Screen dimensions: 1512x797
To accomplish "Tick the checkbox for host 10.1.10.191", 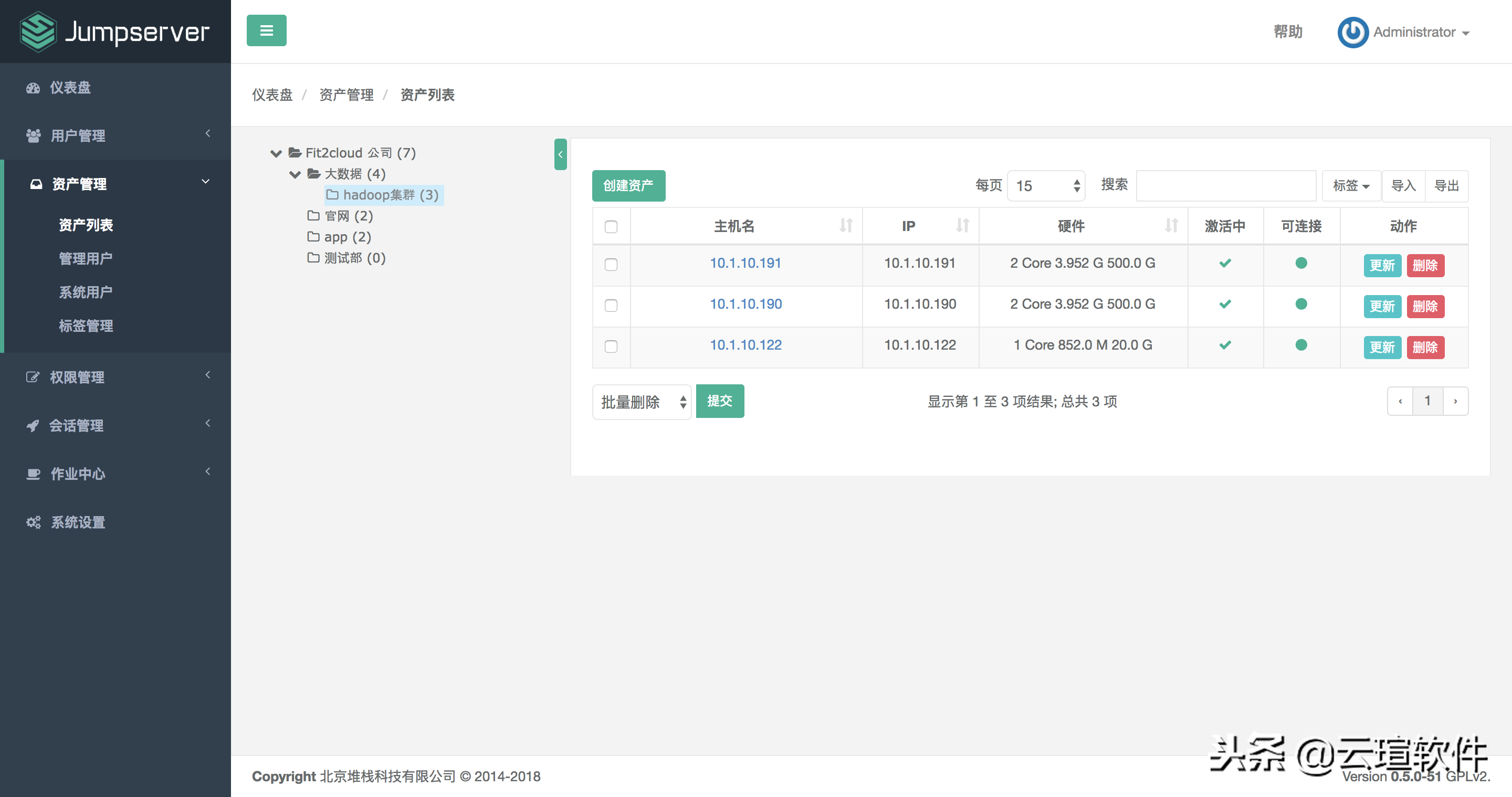I will coord(611,264).
